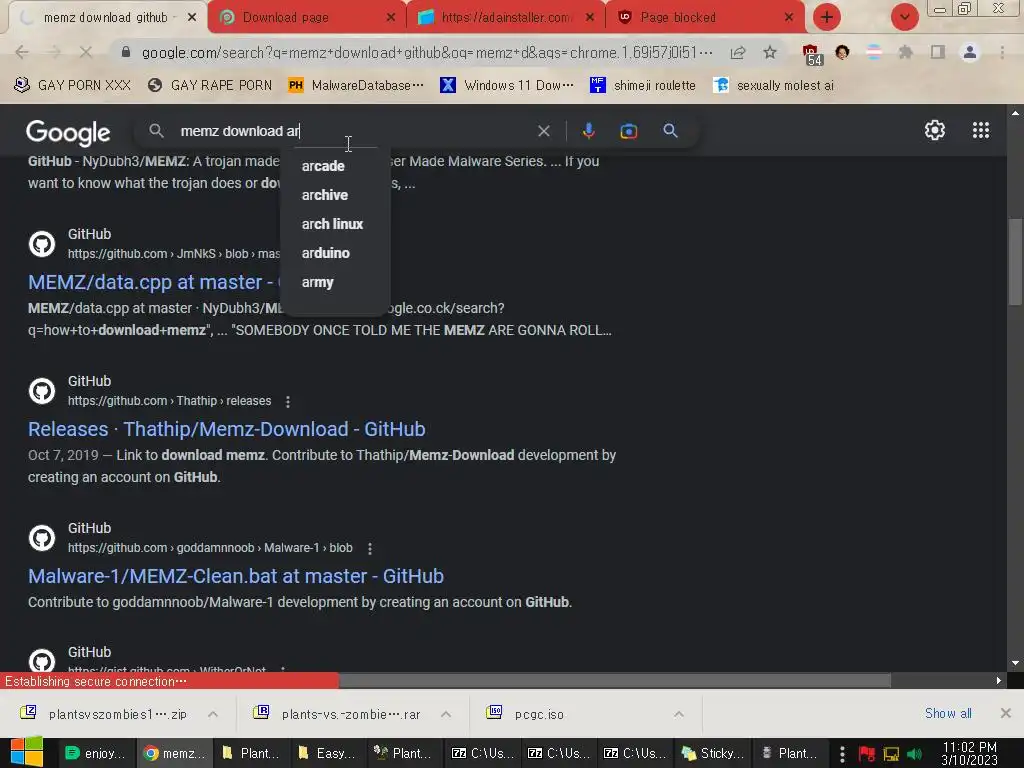Close the Page blocked tab

tap(789, 18)
